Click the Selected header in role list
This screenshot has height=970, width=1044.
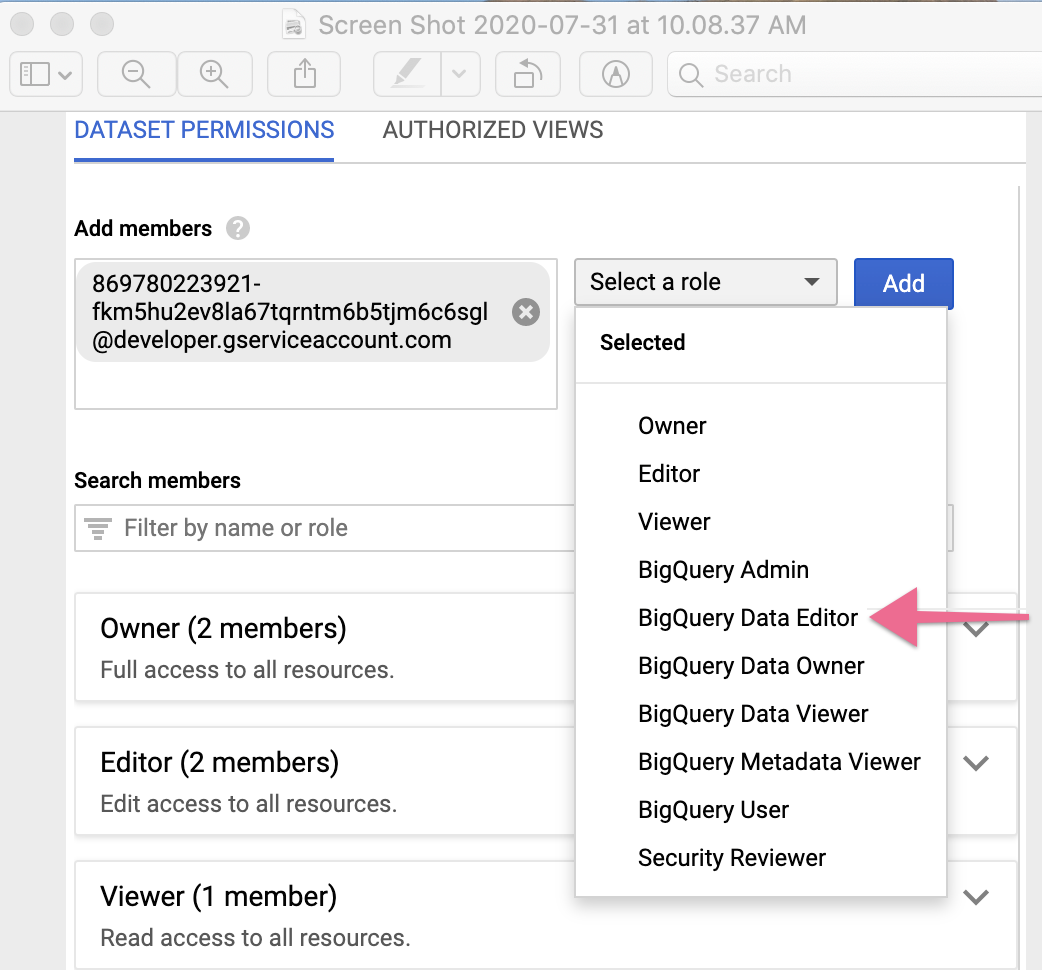643,342
